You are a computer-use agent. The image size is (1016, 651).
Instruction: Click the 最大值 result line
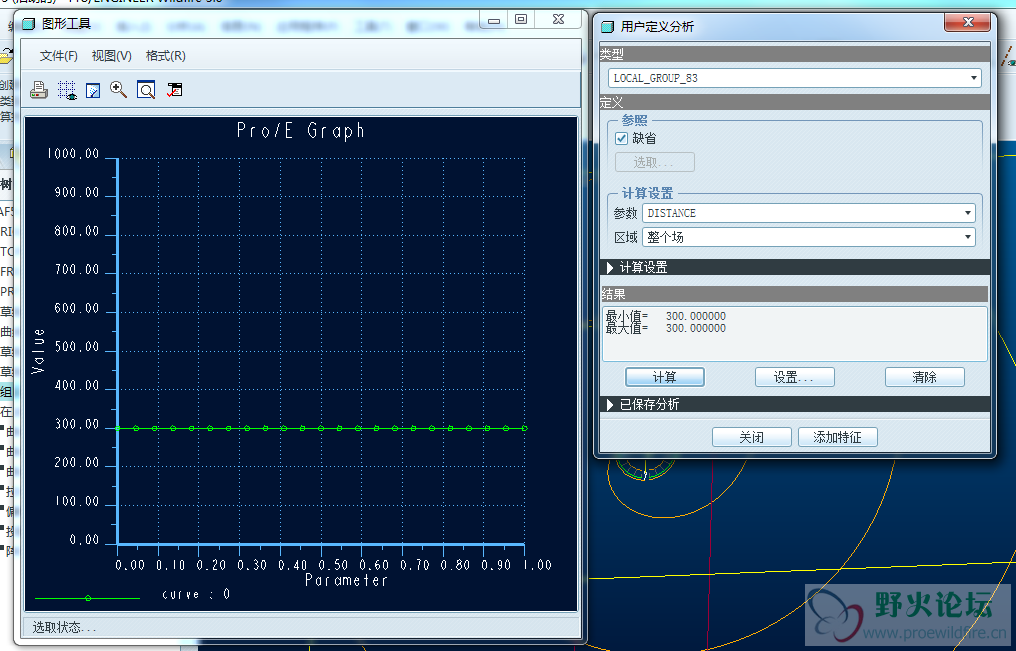665,328
